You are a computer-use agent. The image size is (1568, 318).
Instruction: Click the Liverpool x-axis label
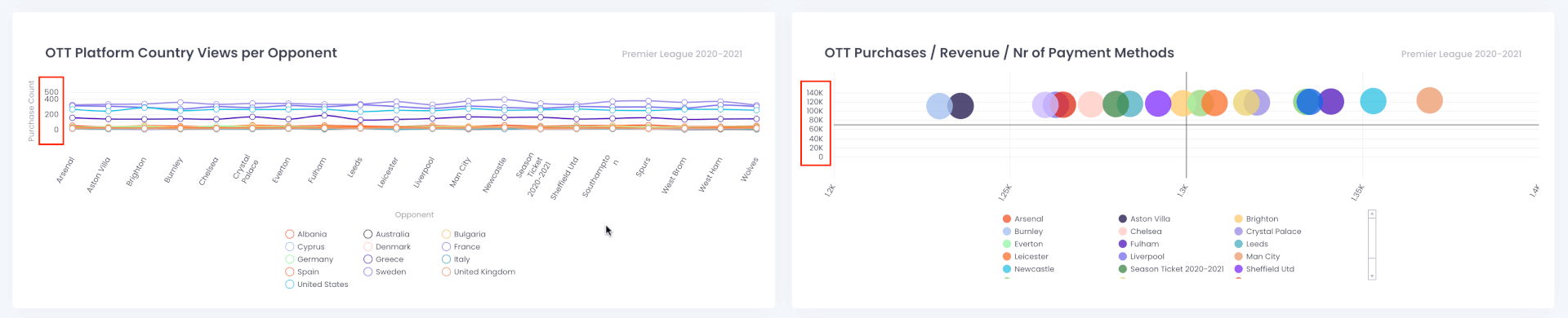(x=423, y=173)
